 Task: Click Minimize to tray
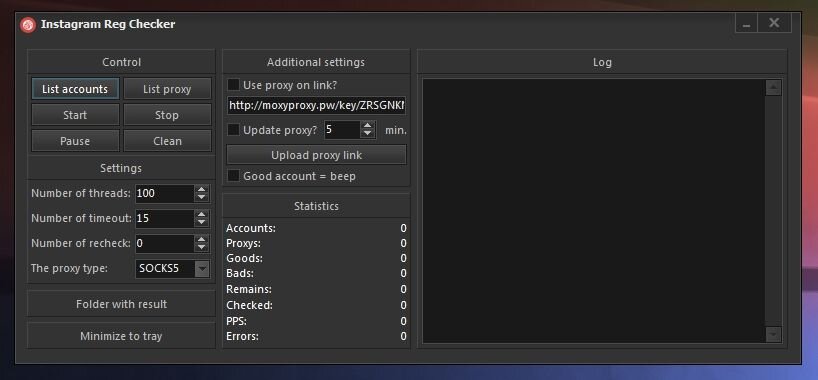pyautogui.click(x=121, y=336)
